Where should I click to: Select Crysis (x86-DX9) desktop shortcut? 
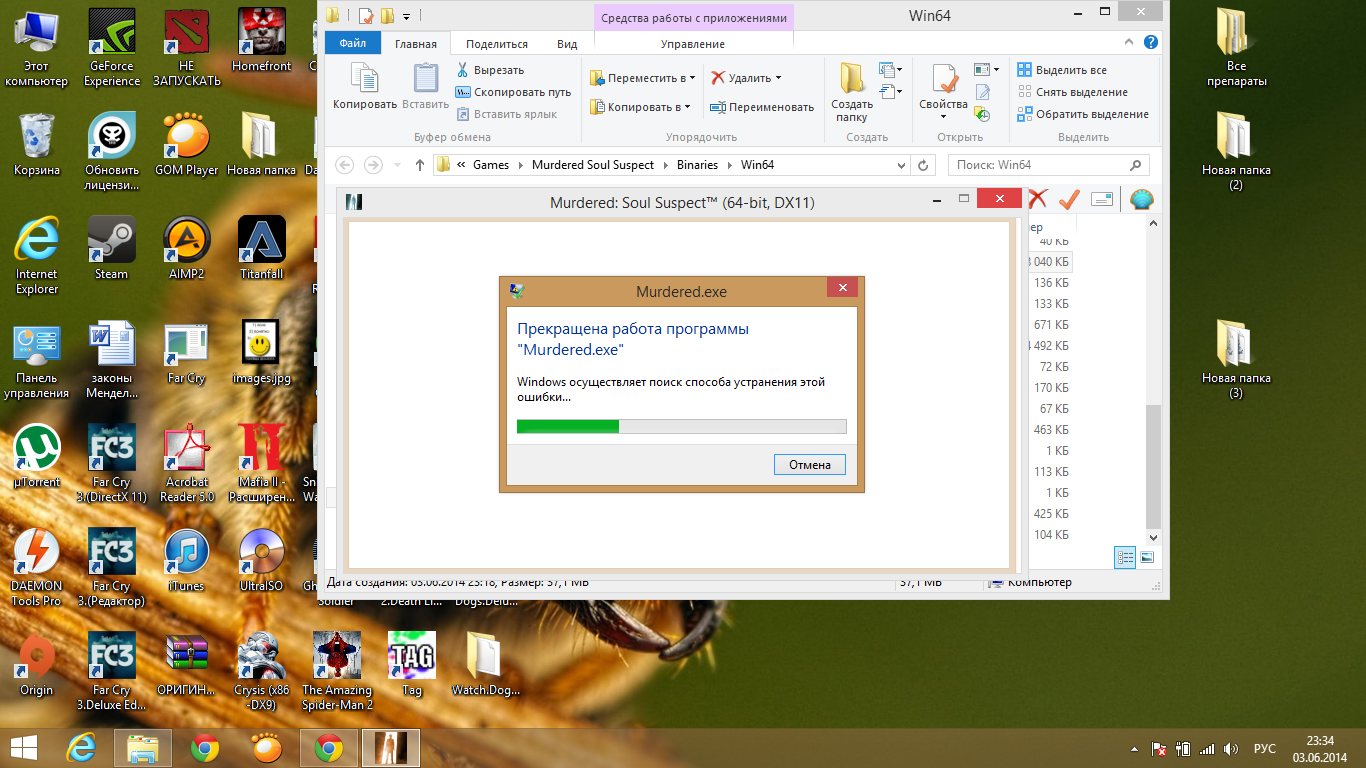pyautogui.click(x=262, y=671)
